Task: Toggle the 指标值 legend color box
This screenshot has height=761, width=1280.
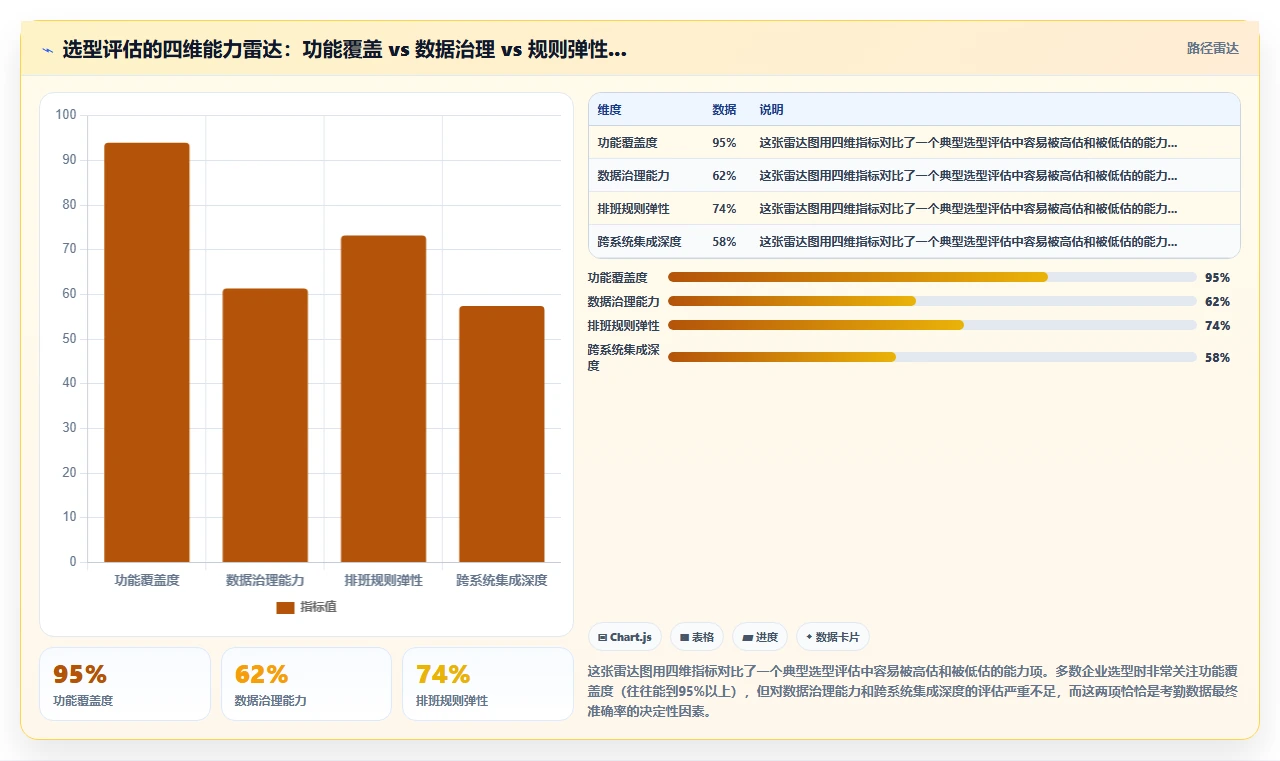Action: [285, 607]
